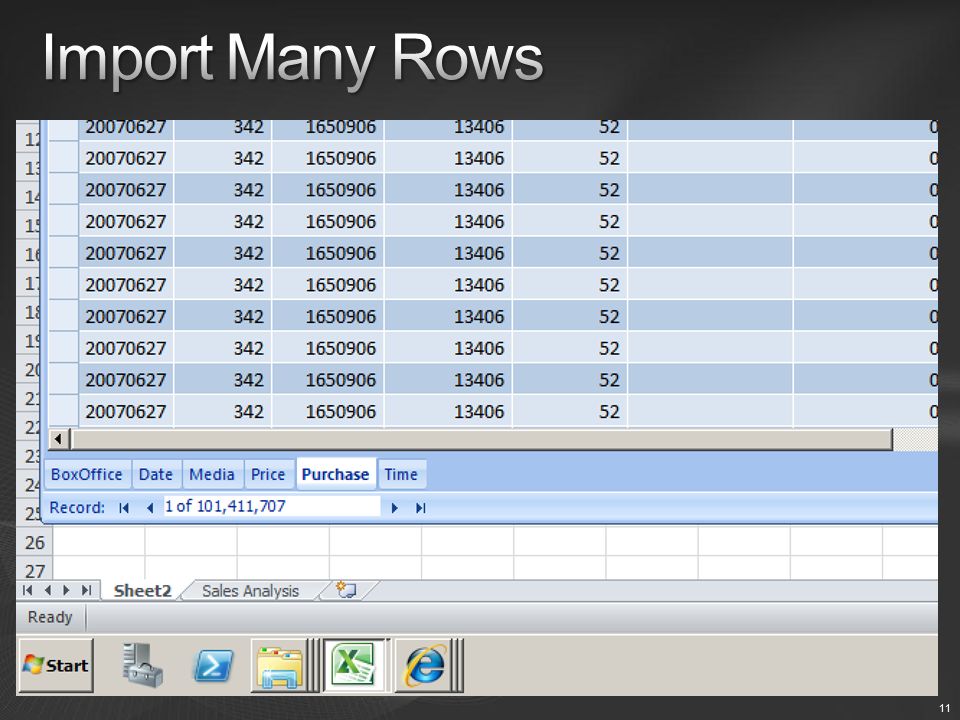Open the Sales Analysis worksheet tab
Viewport: 960px width, 720px height.
click(x=250, y=591)
